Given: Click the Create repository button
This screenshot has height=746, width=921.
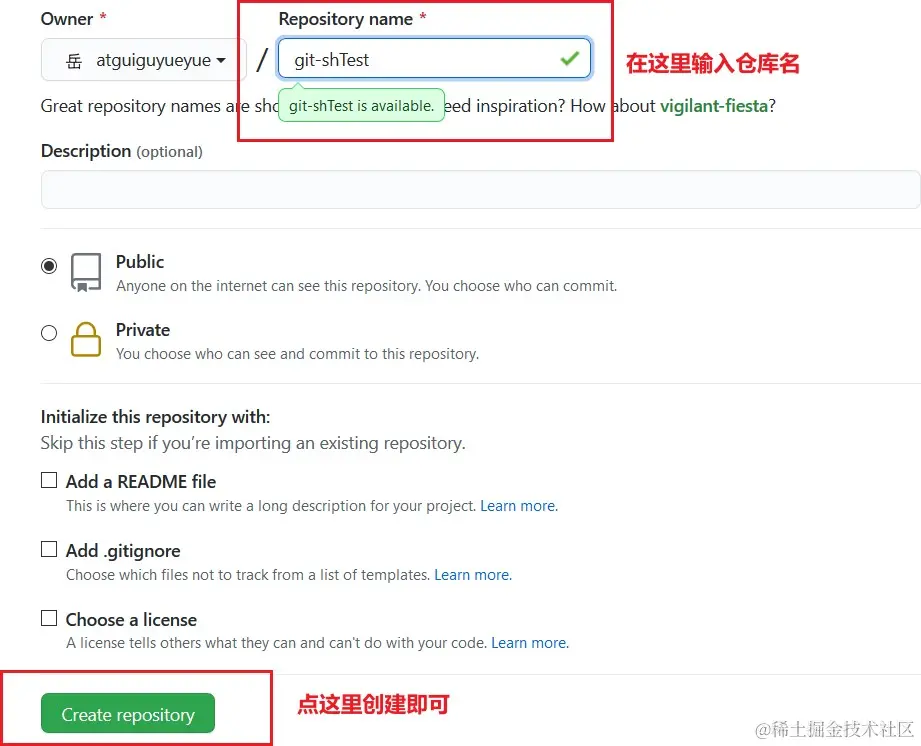Looking at the screenshot, I should coord(128,714).
